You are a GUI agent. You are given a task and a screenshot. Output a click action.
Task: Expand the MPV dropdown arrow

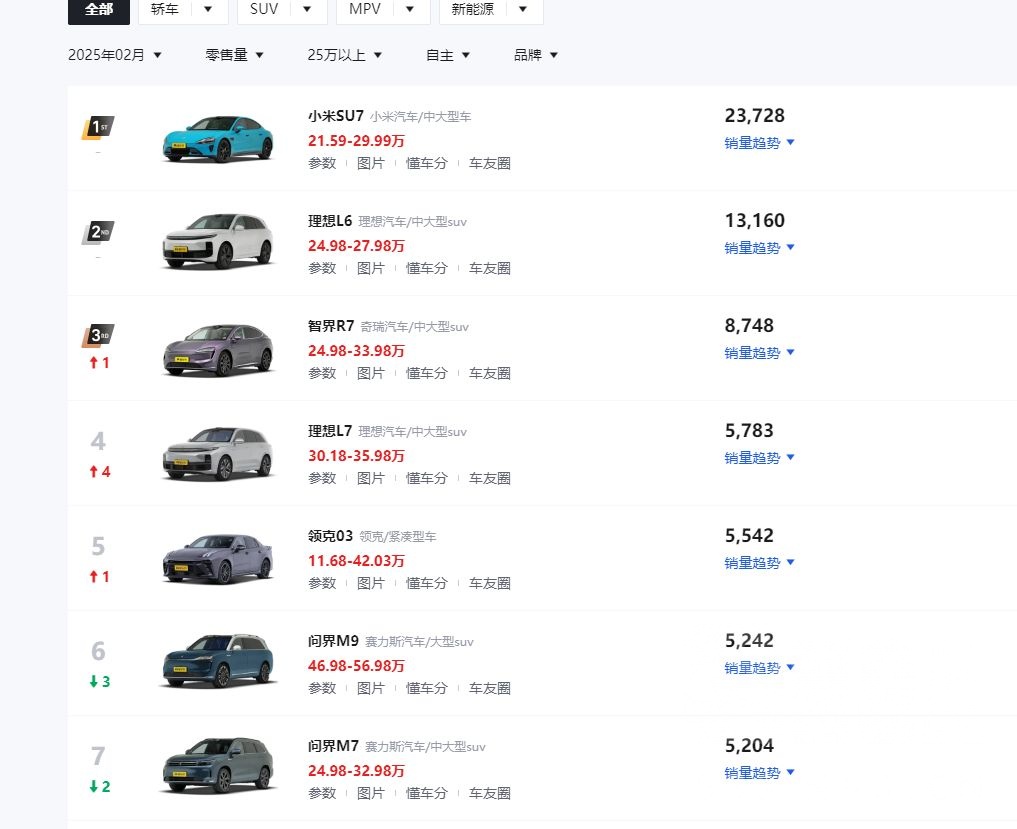click(x=410, y=9)
